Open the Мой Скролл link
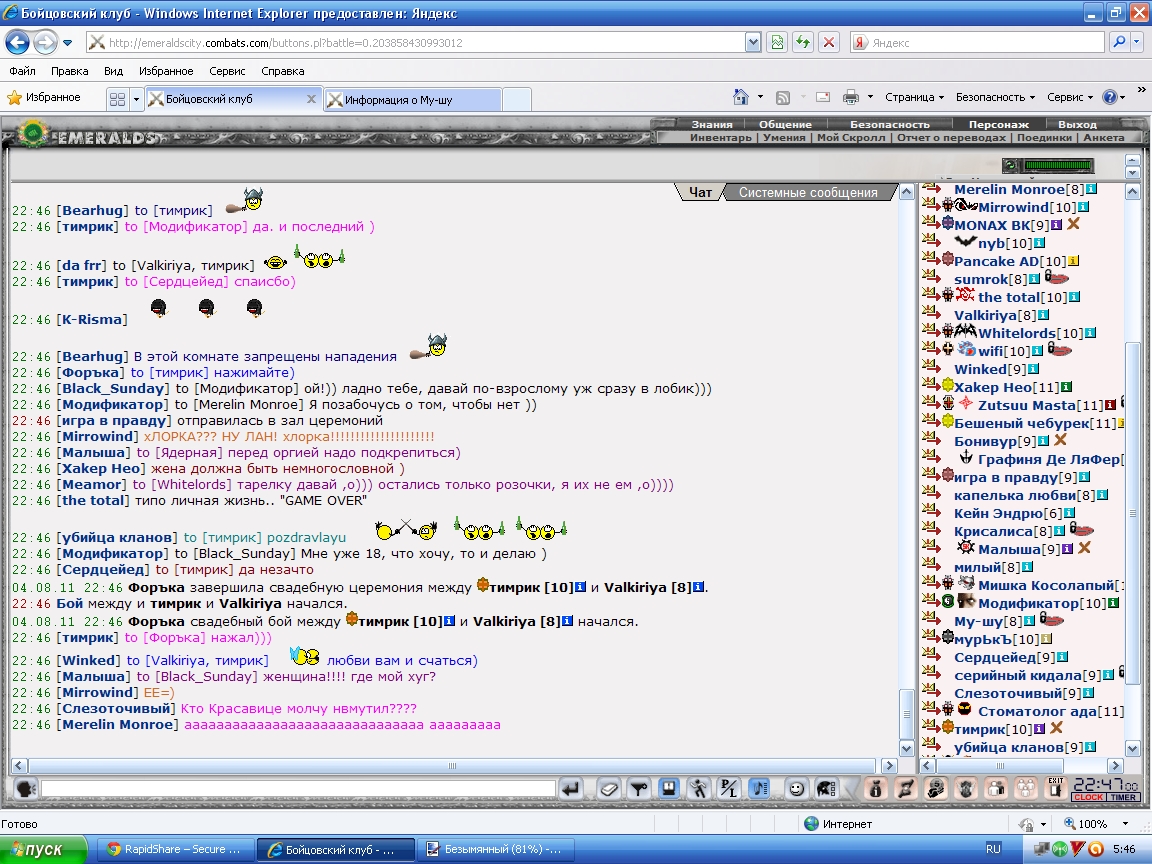1152x864 pixels. [x=851, y=137]
